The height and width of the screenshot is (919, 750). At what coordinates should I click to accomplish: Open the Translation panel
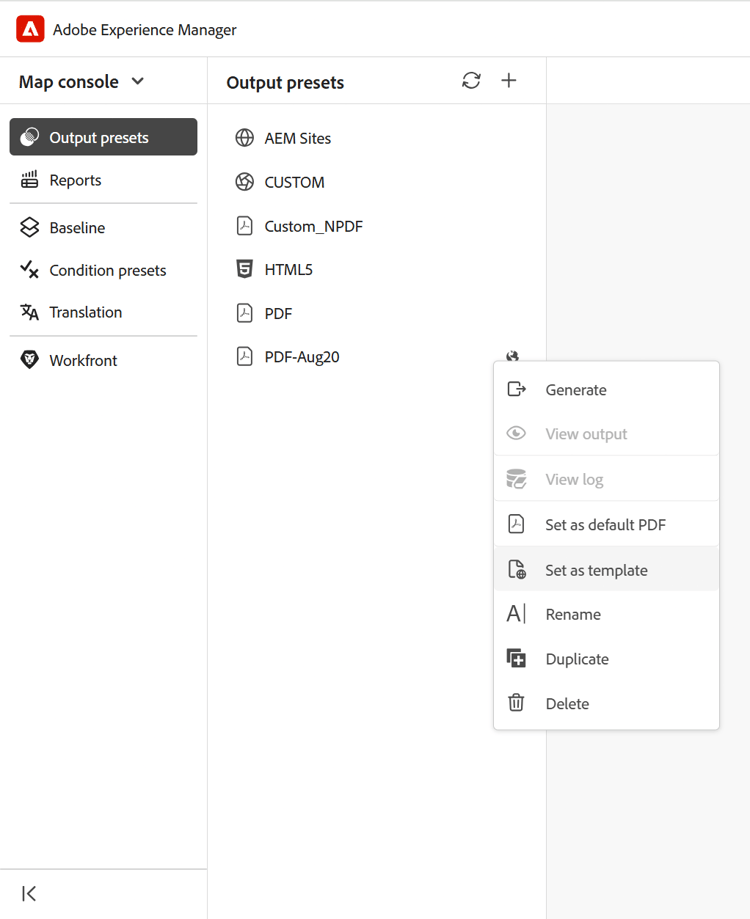(x=103, y=312)
